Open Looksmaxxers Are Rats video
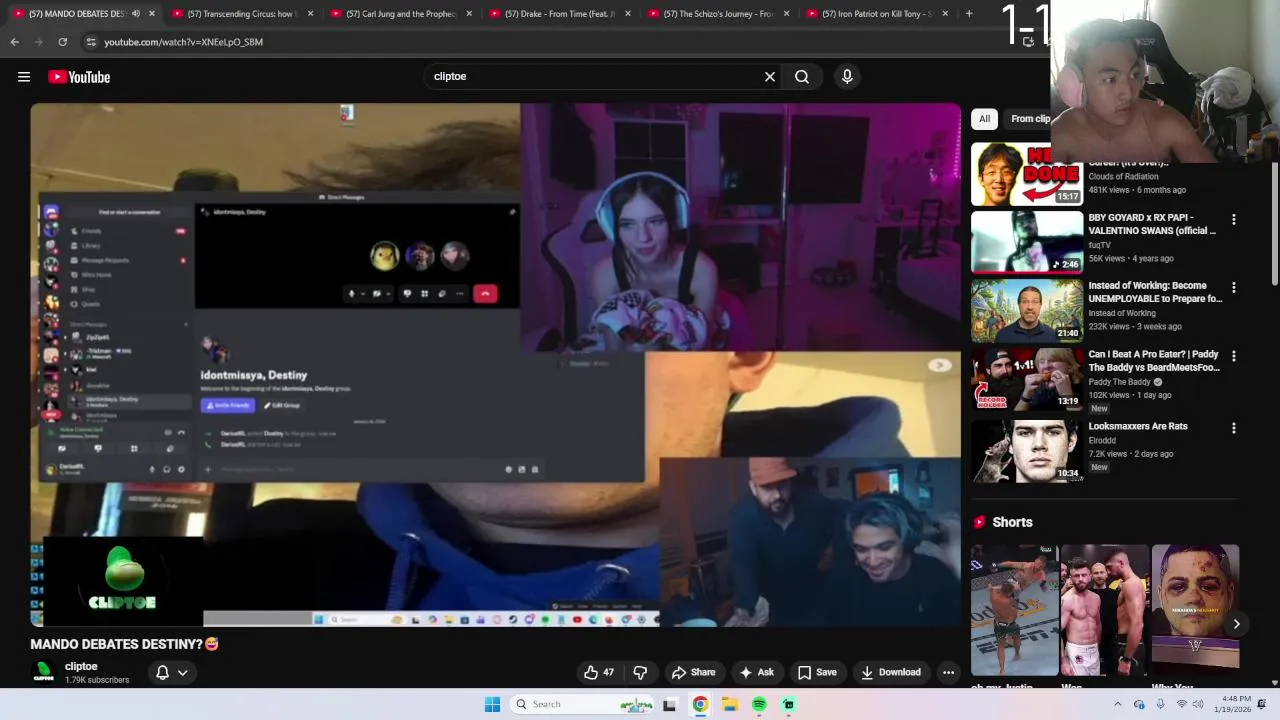Image resolution: width=1280 pixels, height=720 pixels. point(1027,450)
